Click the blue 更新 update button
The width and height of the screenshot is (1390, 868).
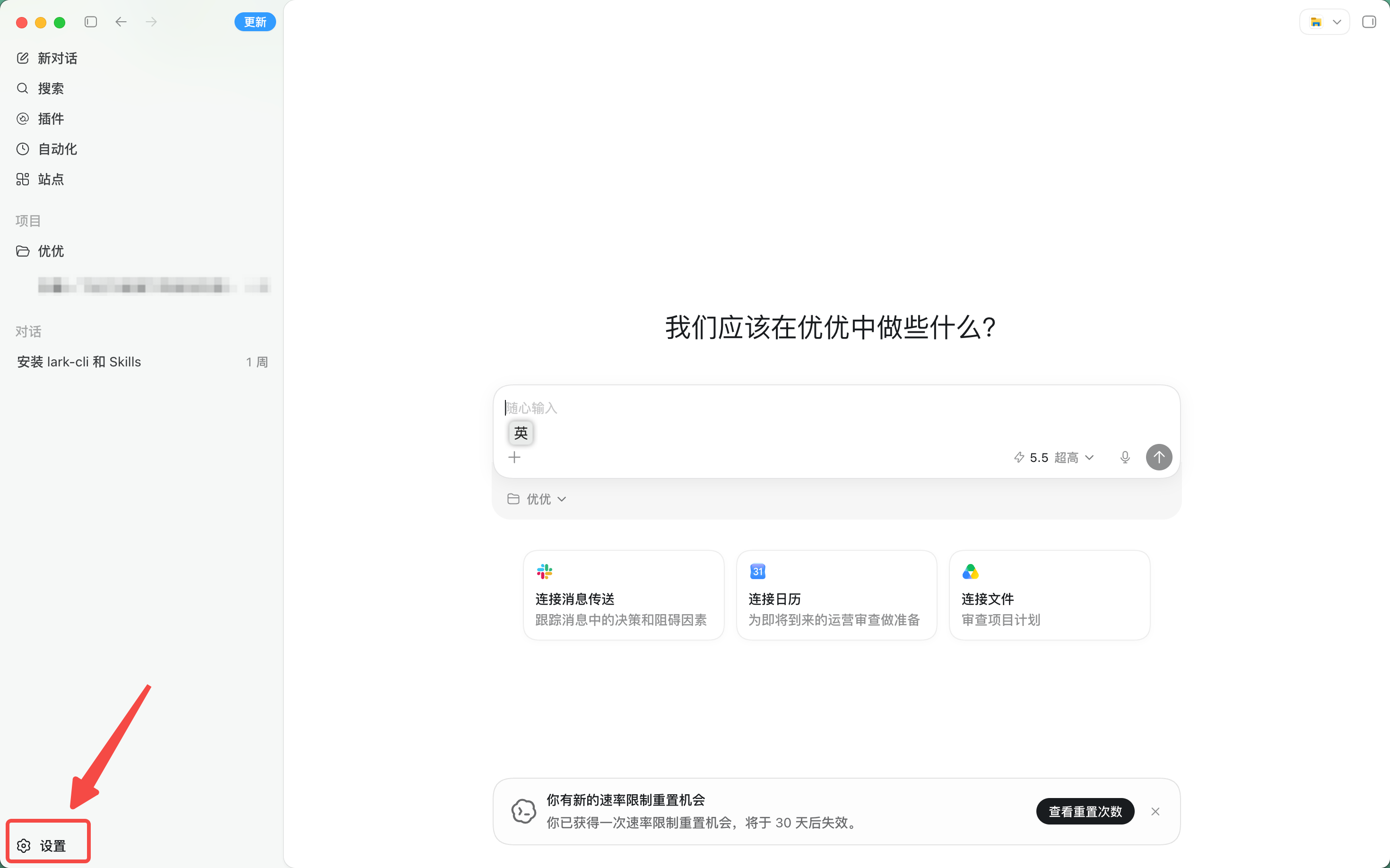(x=255, y=22)
